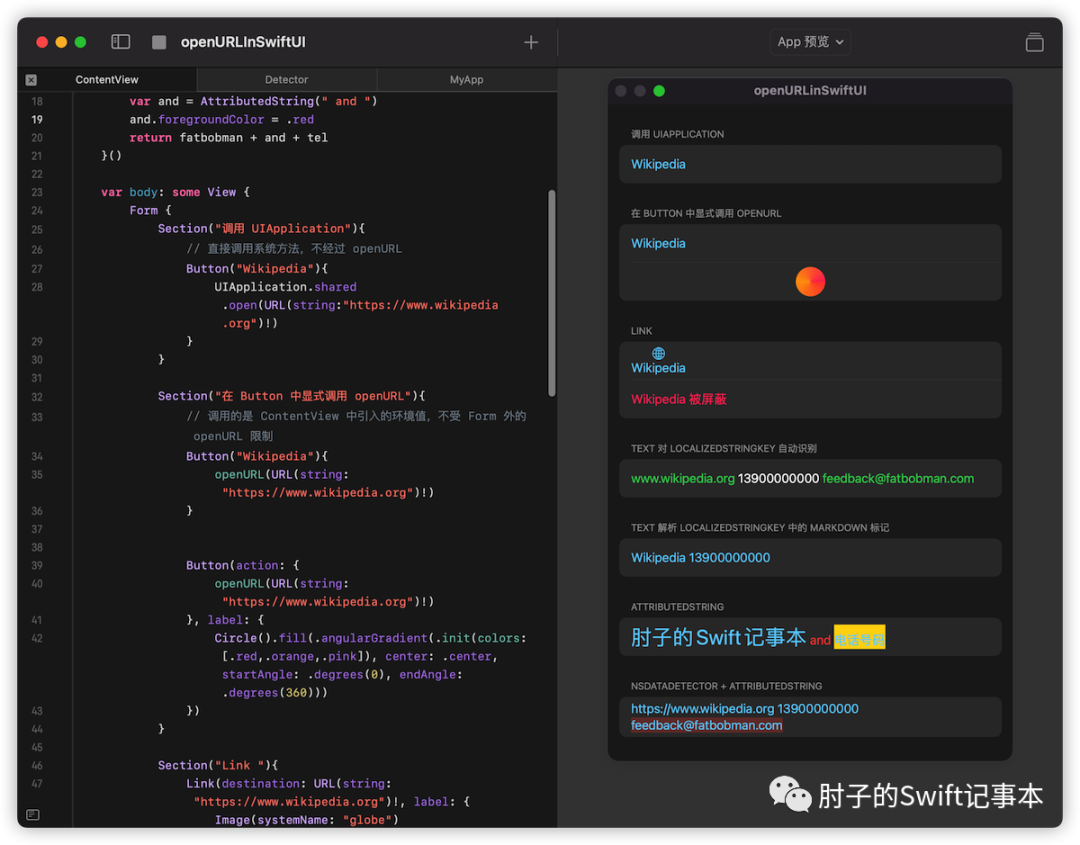
Task: Click black 13900000000 text in LocalizedStringKey section
Action: (x=778, y=479)
